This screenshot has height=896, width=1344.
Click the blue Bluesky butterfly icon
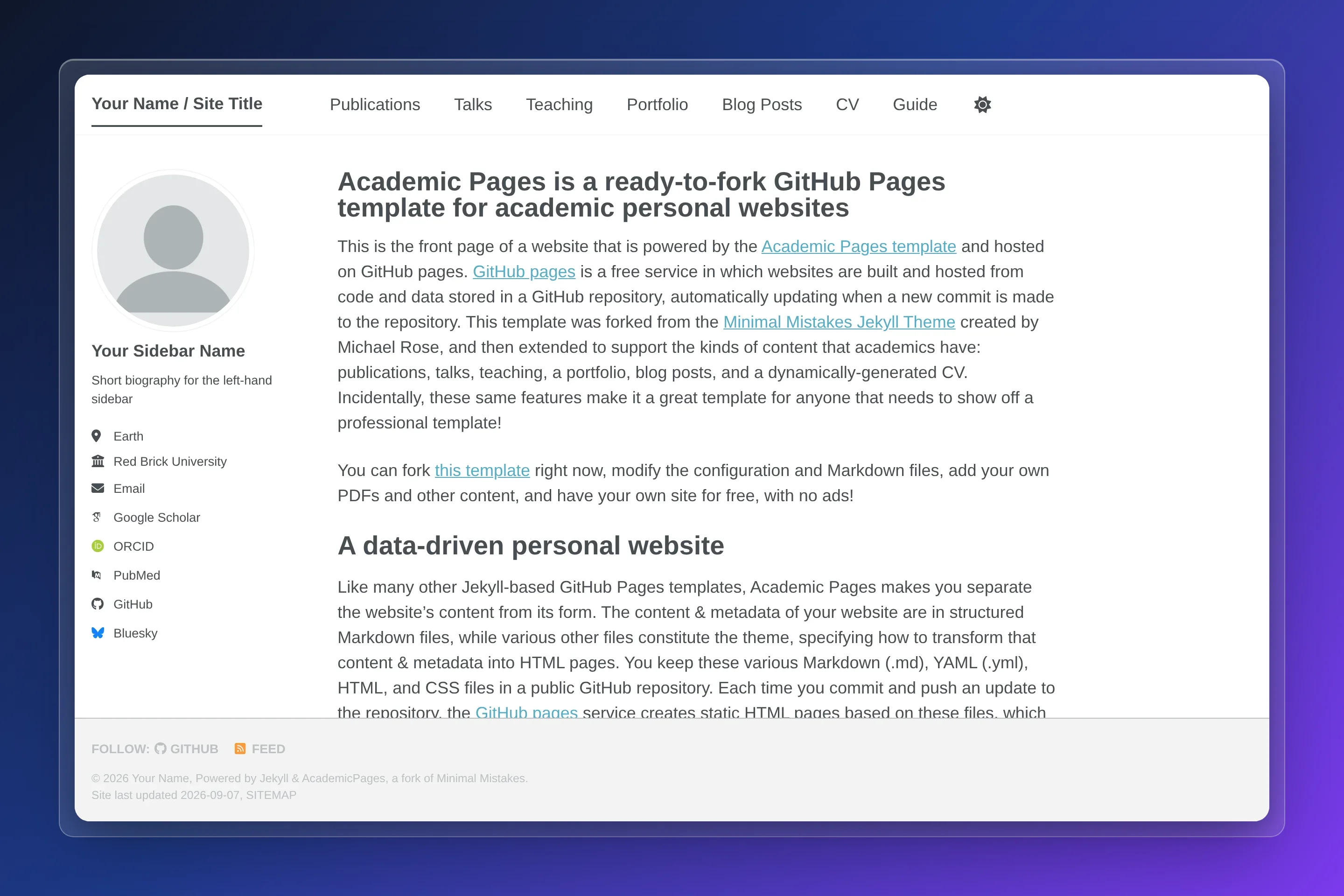[98, 633]
